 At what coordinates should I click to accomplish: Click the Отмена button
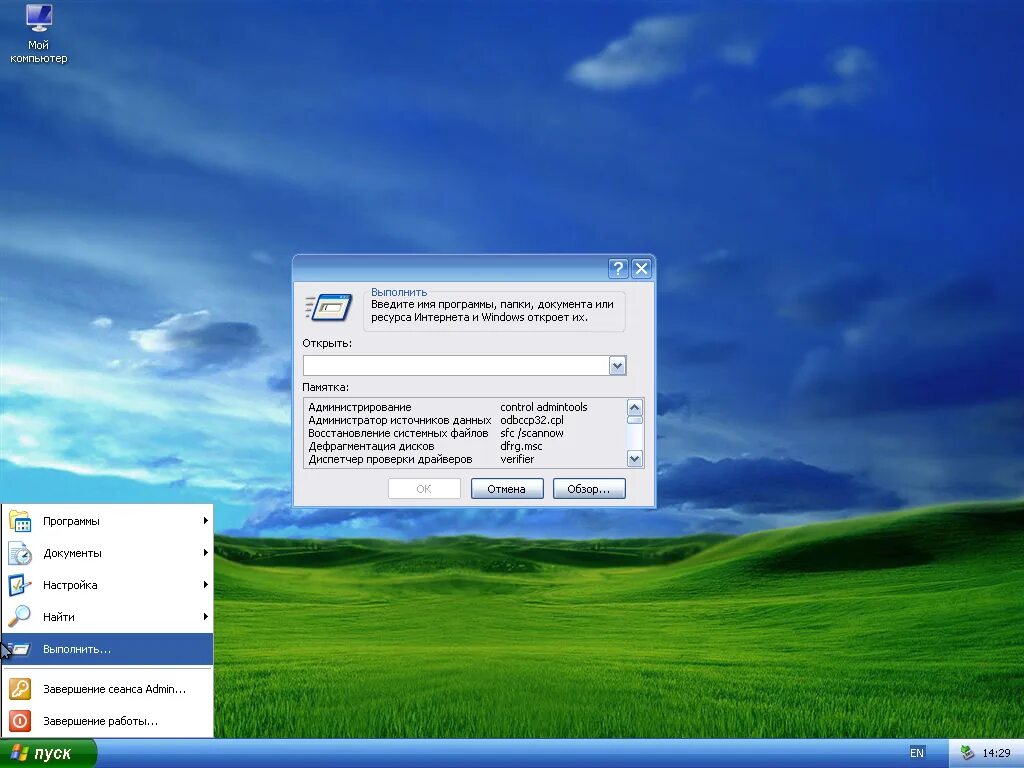[x=507, y=488]
